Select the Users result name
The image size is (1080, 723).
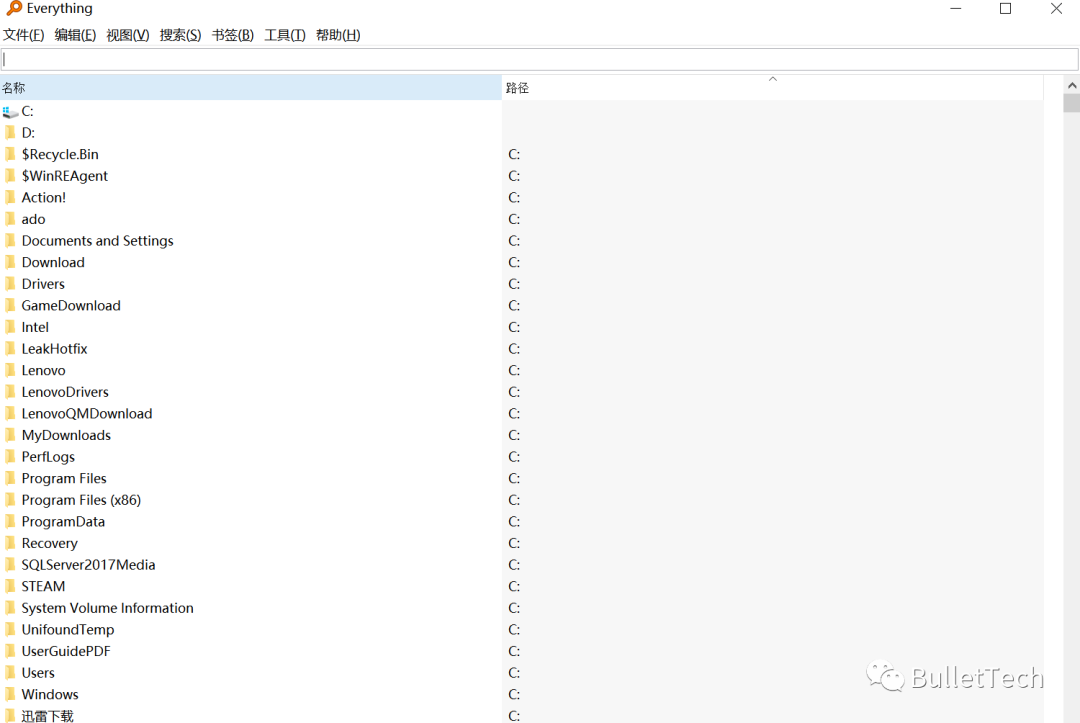[38, 673]
